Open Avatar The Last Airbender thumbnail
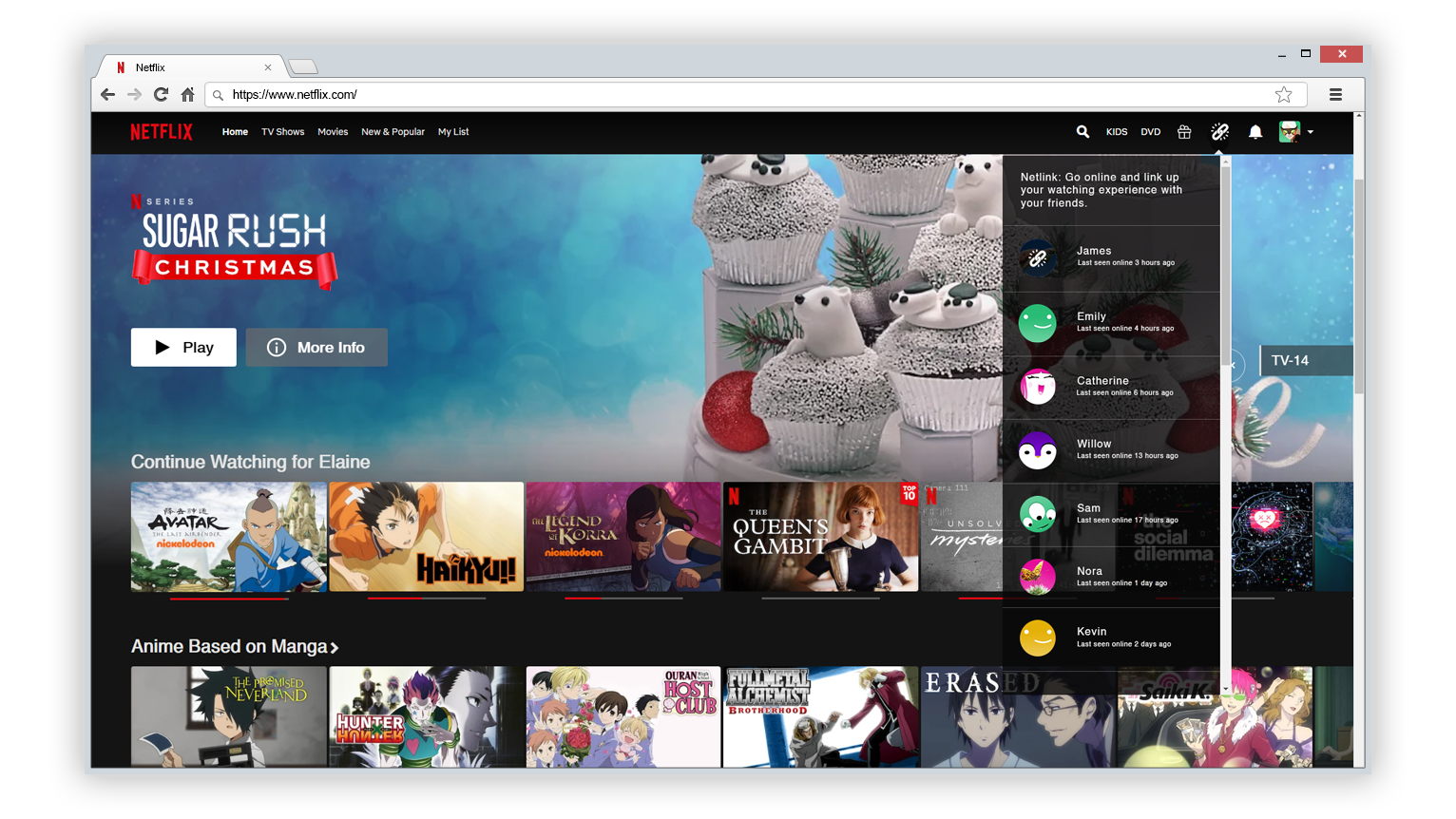This screenshot has width=1456, height=819. point(229,537)
